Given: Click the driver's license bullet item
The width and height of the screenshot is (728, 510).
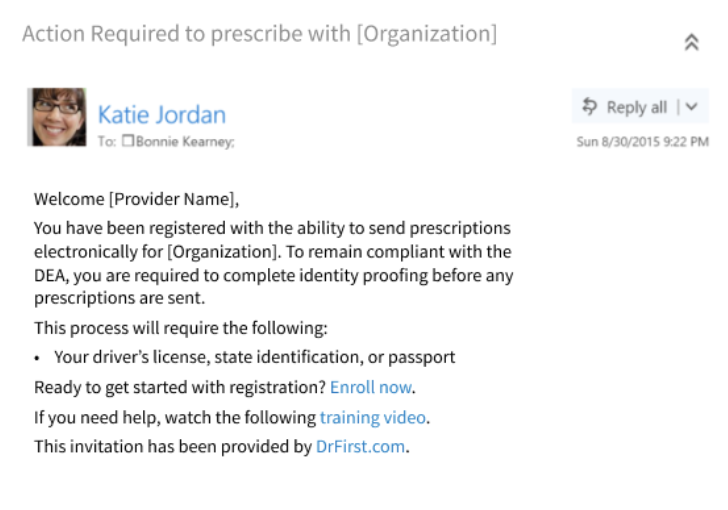Looking at the screenshot, I should [x=254, y=357].
